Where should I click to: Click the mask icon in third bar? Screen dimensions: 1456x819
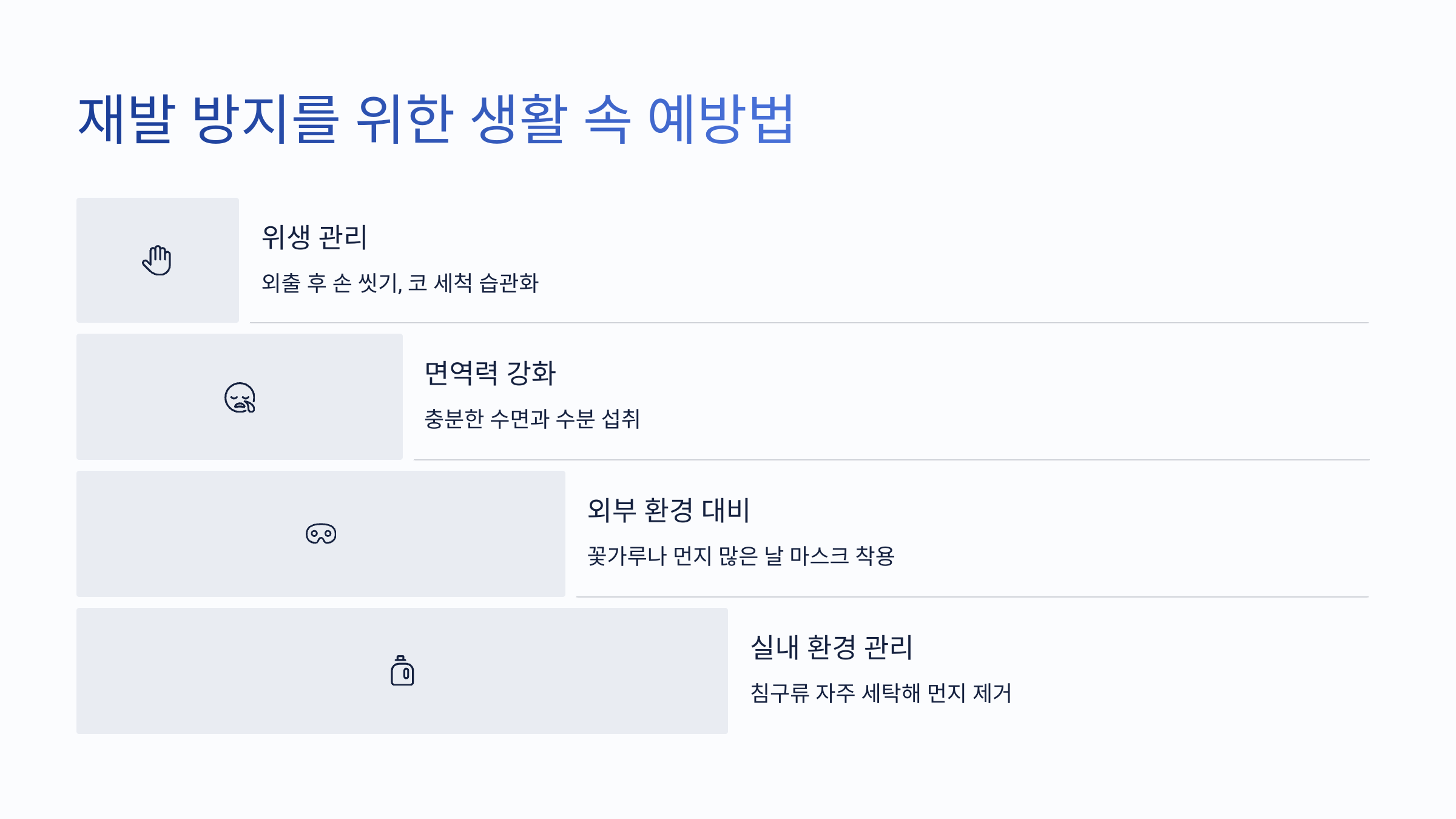[x=321, y=534]
